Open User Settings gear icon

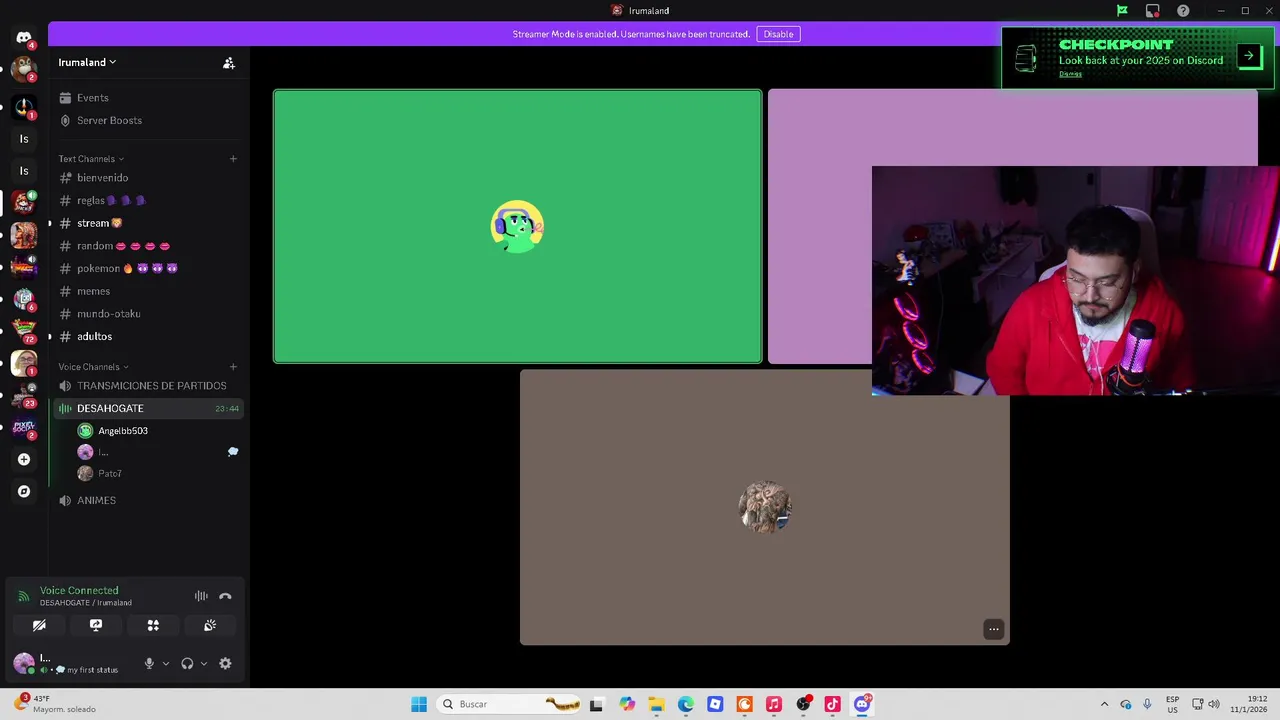[x=225, y=664]
